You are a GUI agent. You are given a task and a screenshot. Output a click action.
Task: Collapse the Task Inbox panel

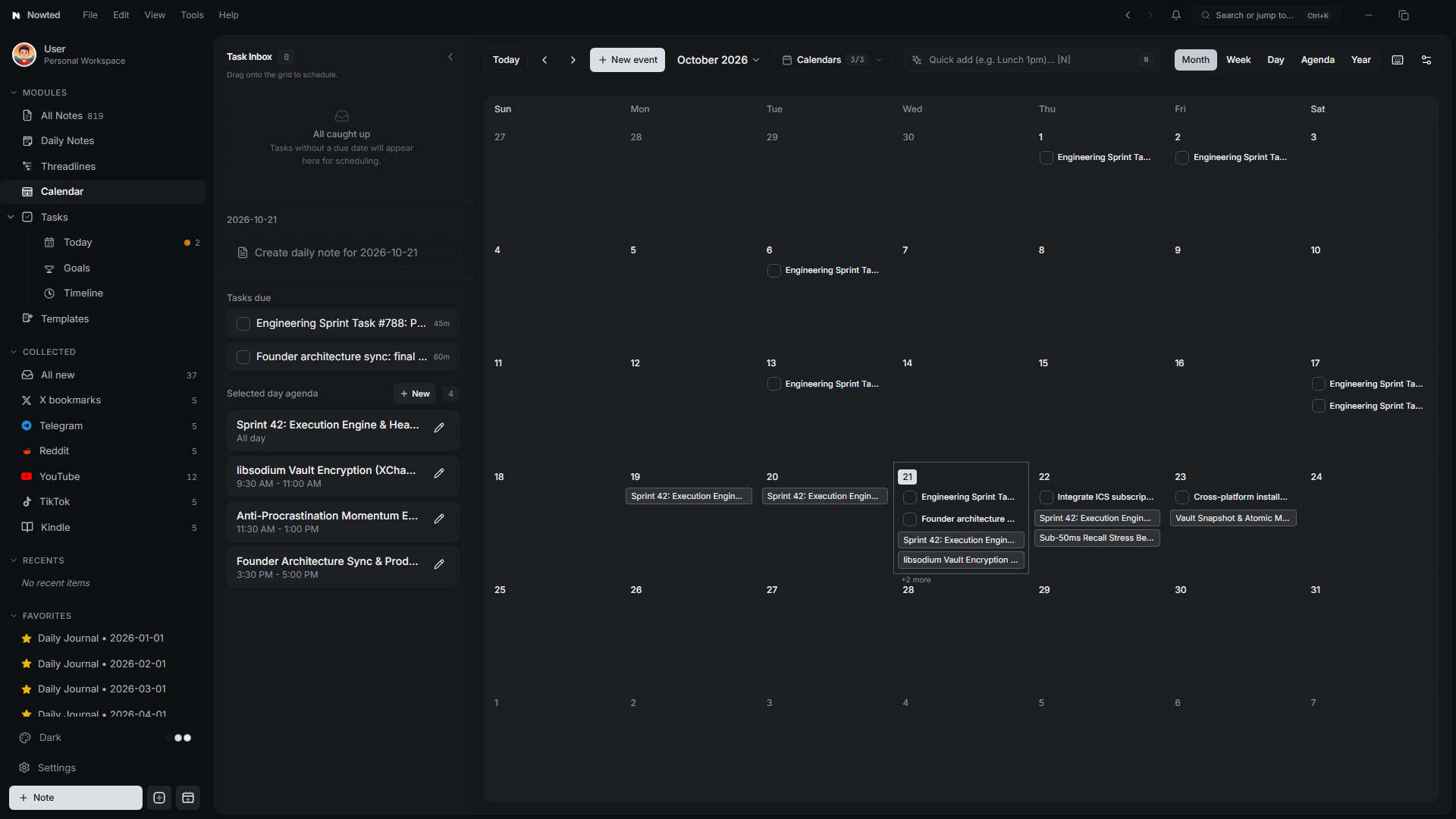click(x=450, y=57)
